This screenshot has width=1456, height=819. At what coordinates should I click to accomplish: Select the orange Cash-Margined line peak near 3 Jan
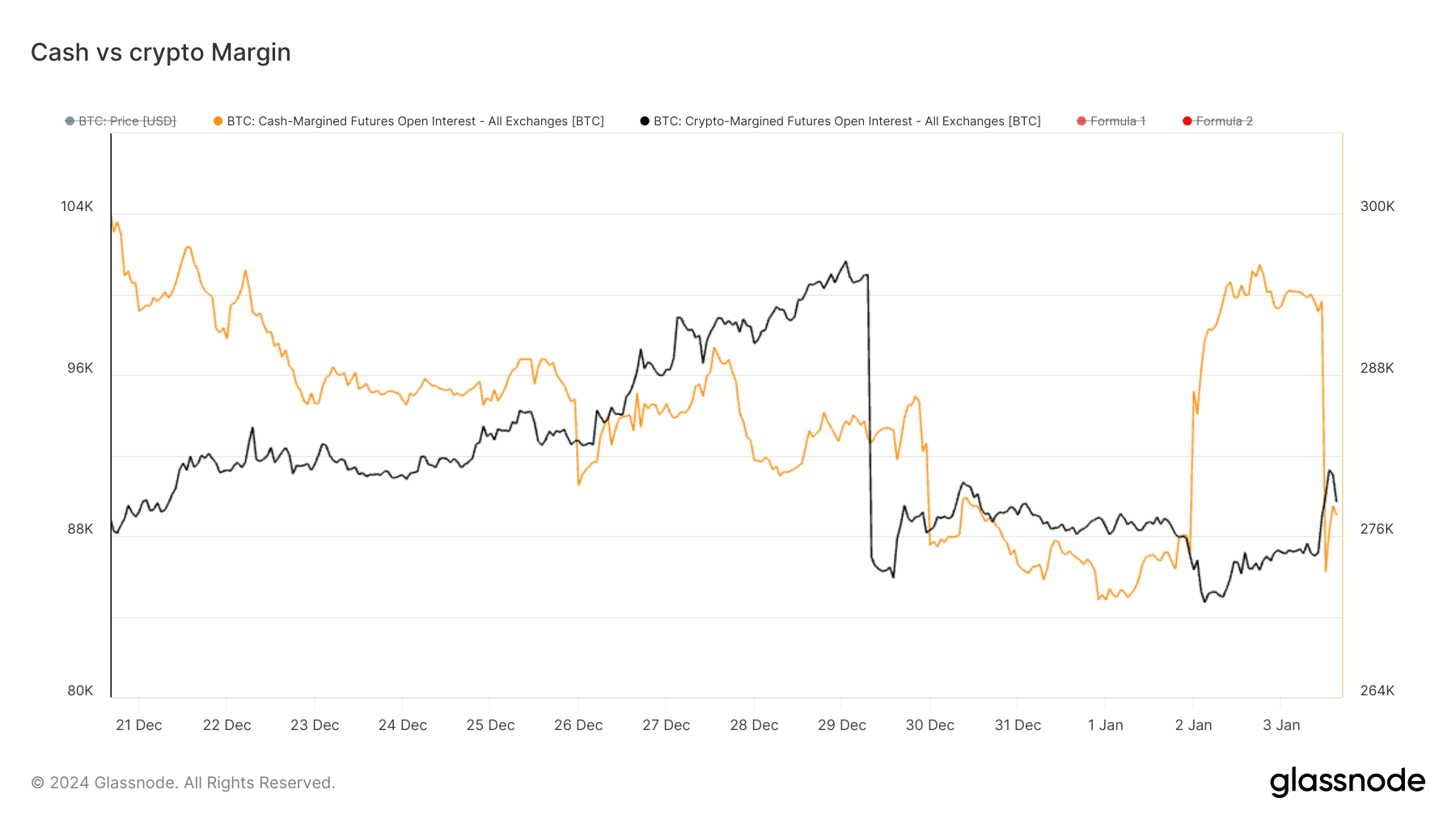1259,265
